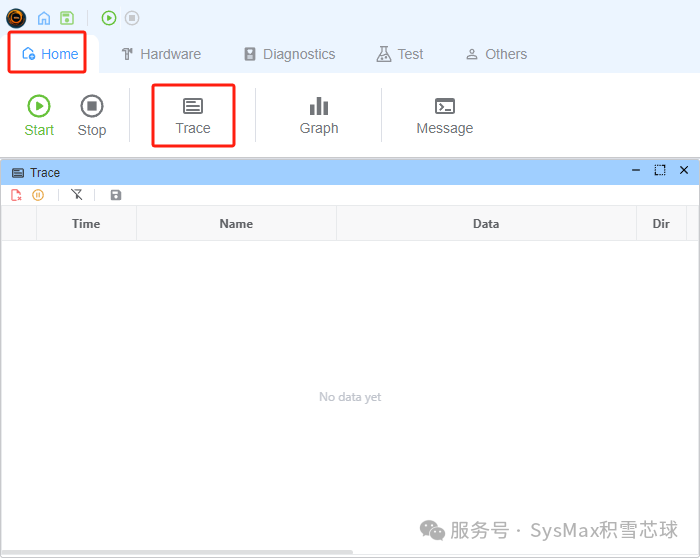Clear trace data with the red icon
The width and height of the screenshot is (700, 558).
pyautogui.click(x=17, y=195)
